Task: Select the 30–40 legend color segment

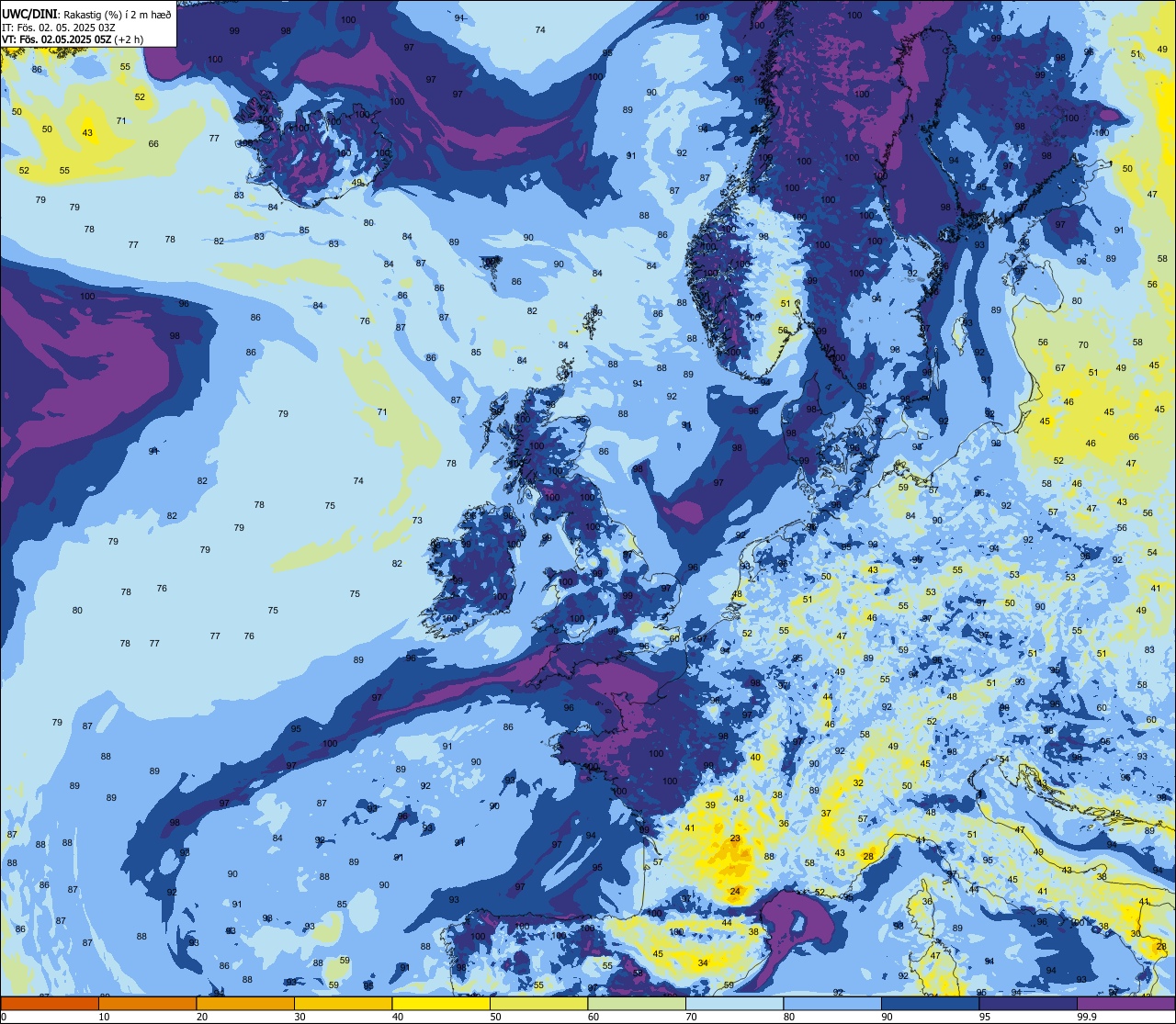Action: [x=343, y=1004]
